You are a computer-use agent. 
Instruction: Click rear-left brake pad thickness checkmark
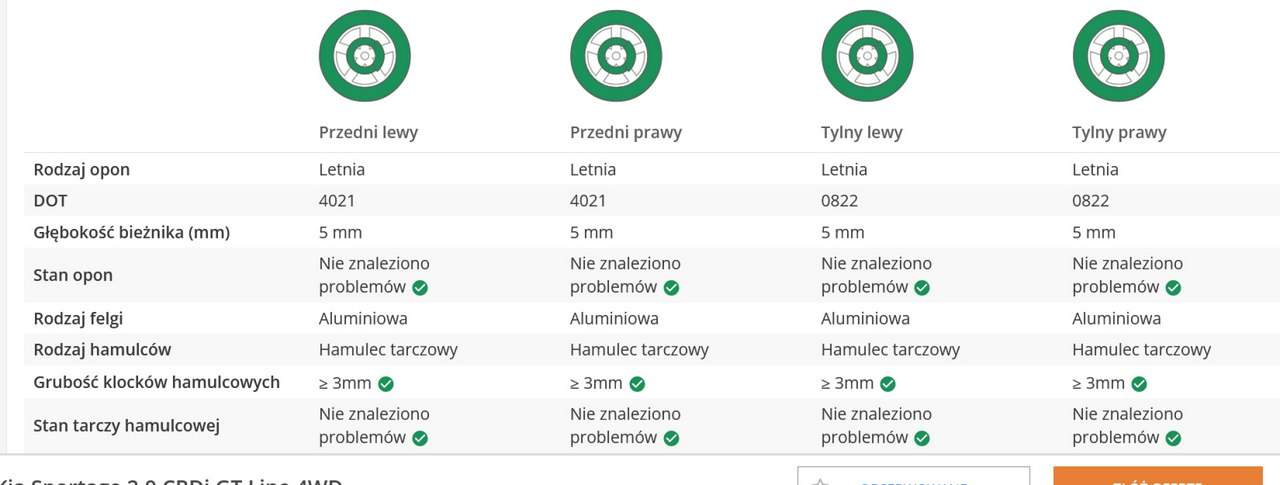tap(888, 383)
